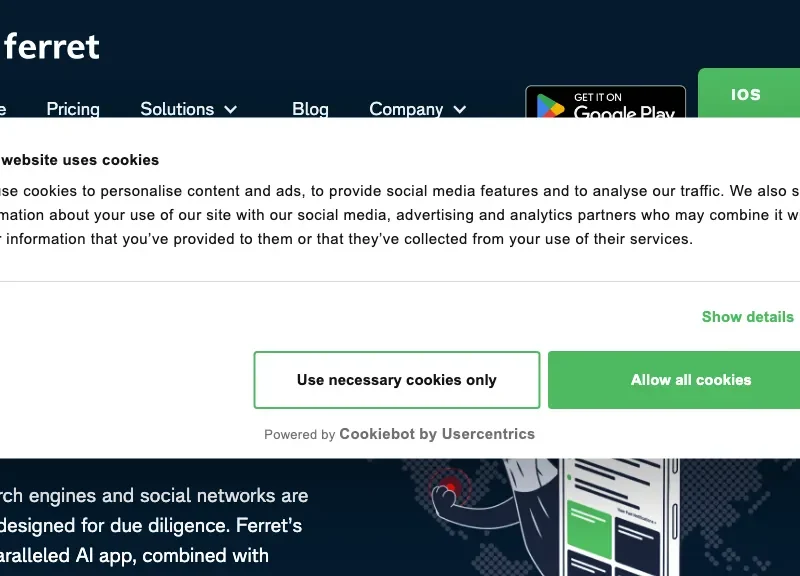
Task: Click the Solutions chevron arrow
Action: click(x=231, y=109)
